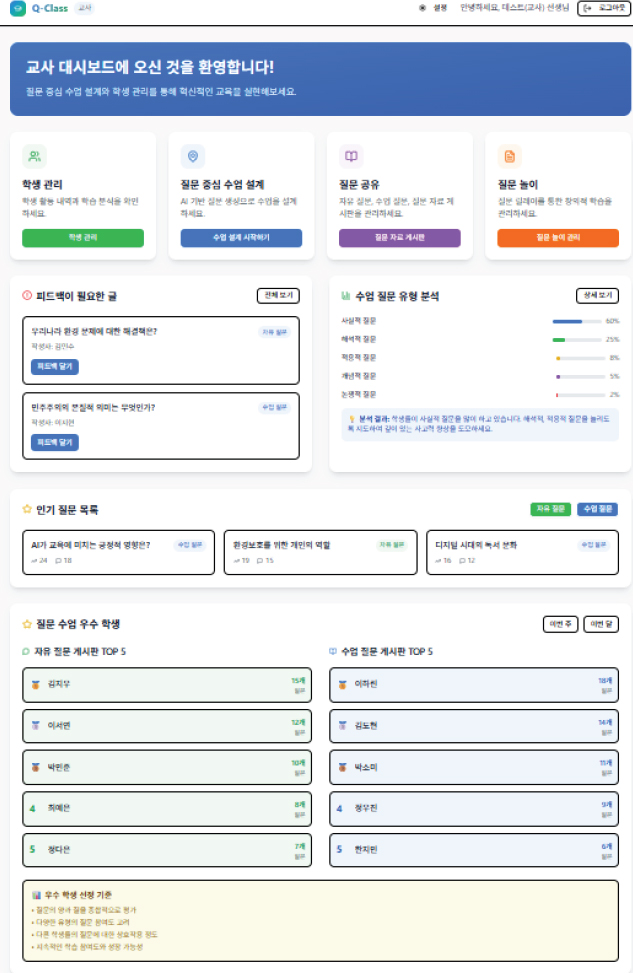The image size is (633, 973).
Task: Toggle the 수업 질문 filter
Action: click(598, 509)
